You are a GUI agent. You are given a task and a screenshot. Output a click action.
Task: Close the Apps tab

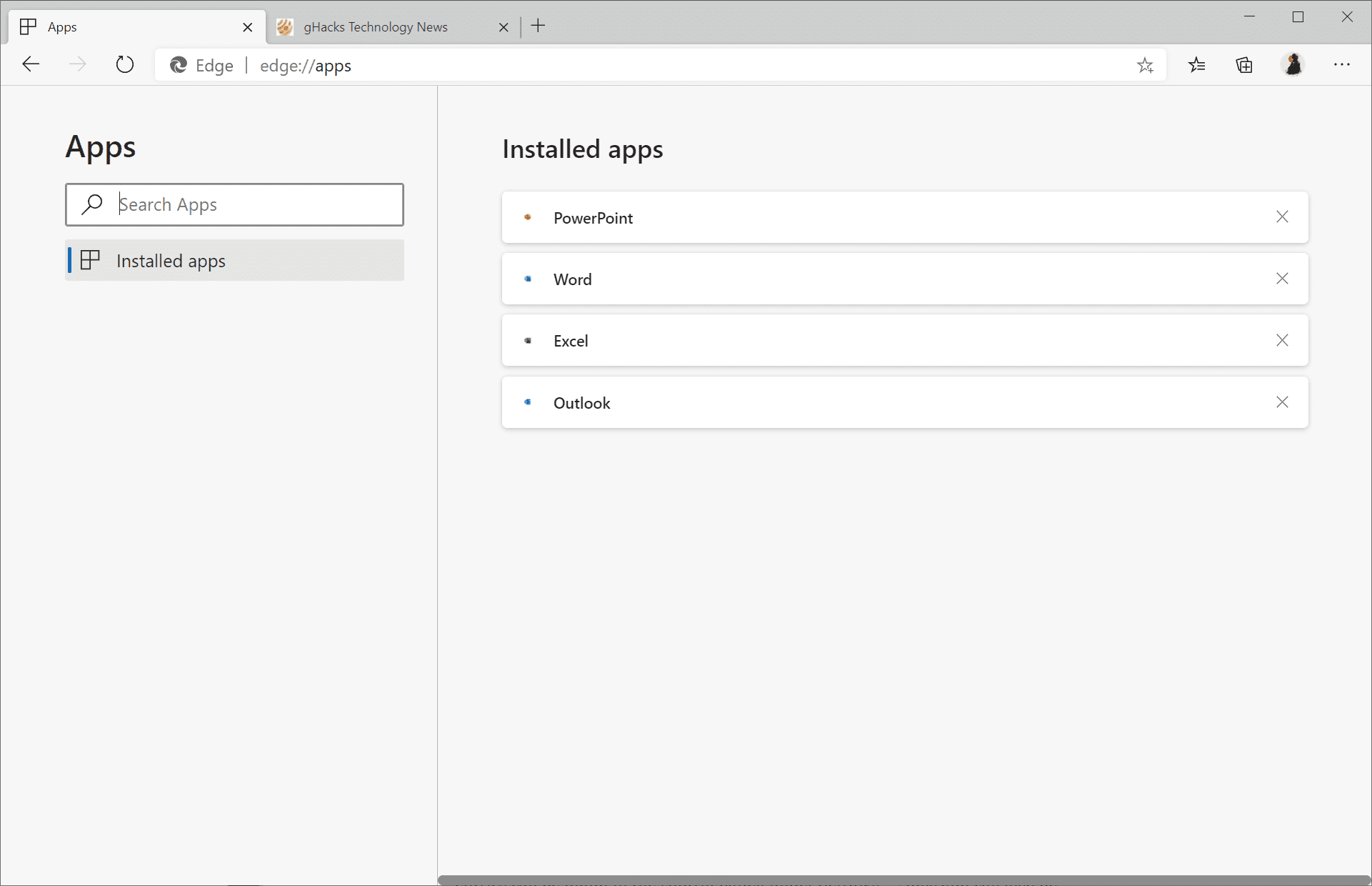click(248, 27)
